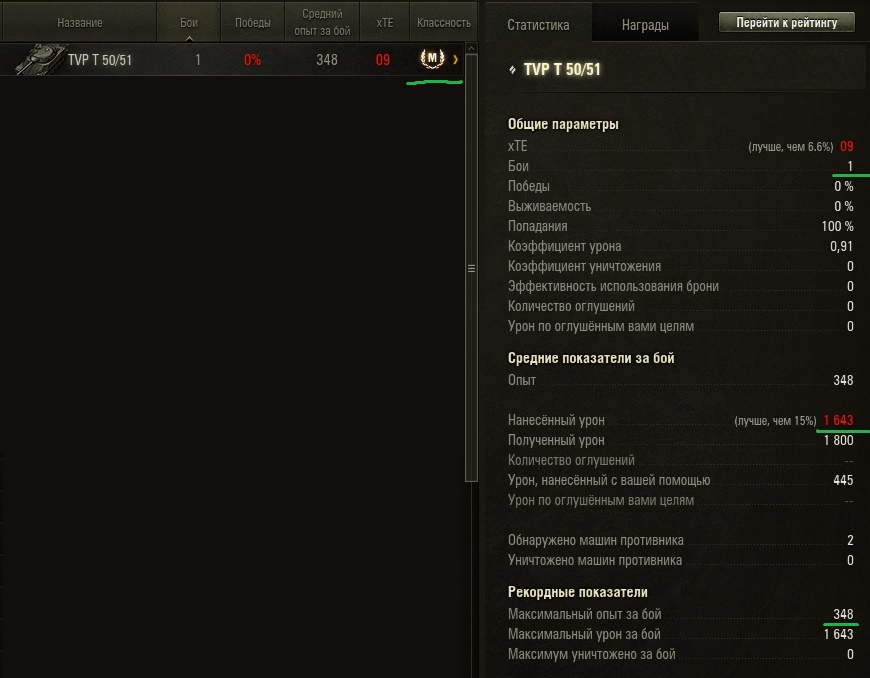Click Перейти к рейтингу button
This screenshot has height=678, width=870.
pyautogui.click(x=787, y=22)
